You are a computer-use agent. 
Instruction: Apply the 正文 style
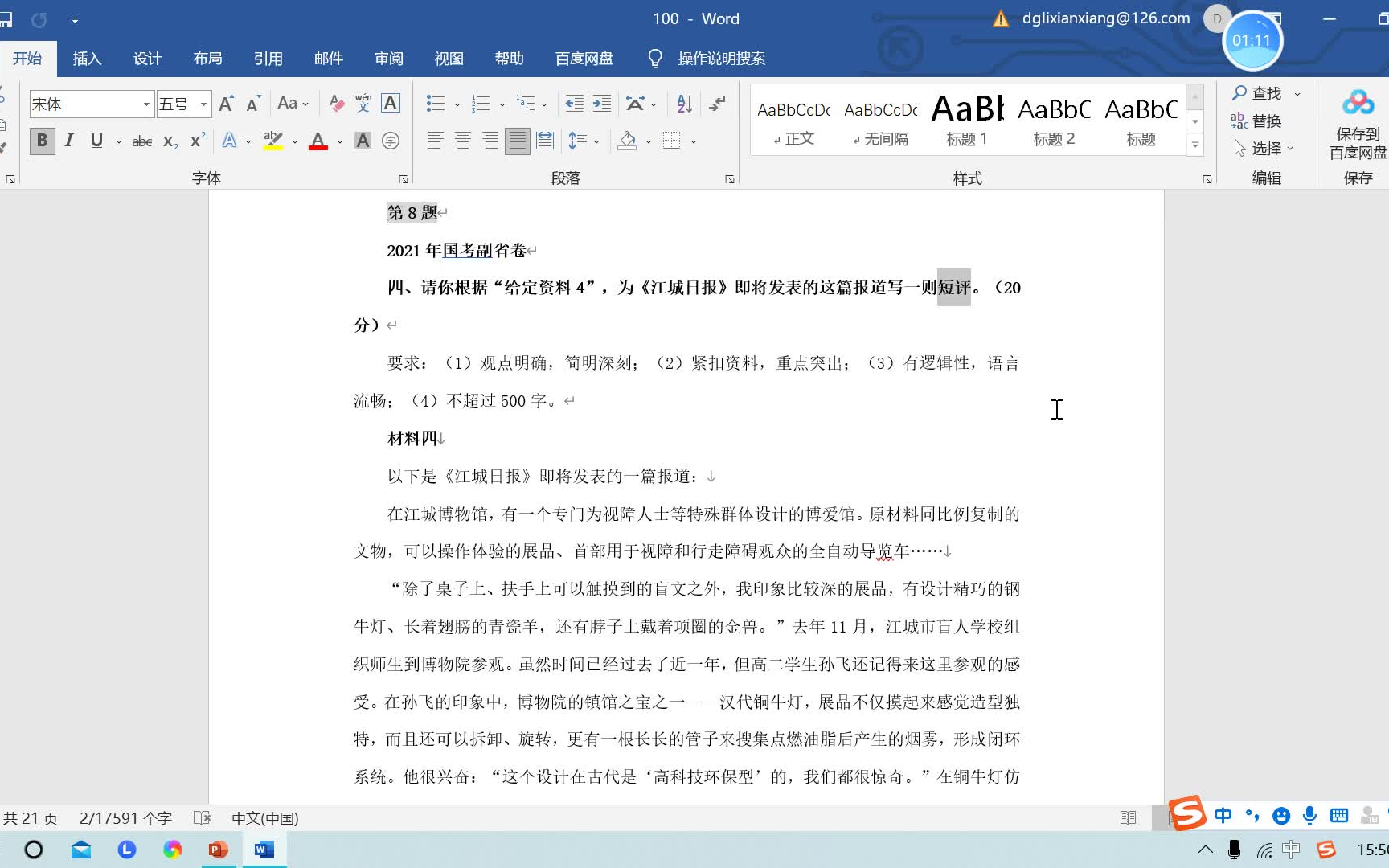pos(794,120)
